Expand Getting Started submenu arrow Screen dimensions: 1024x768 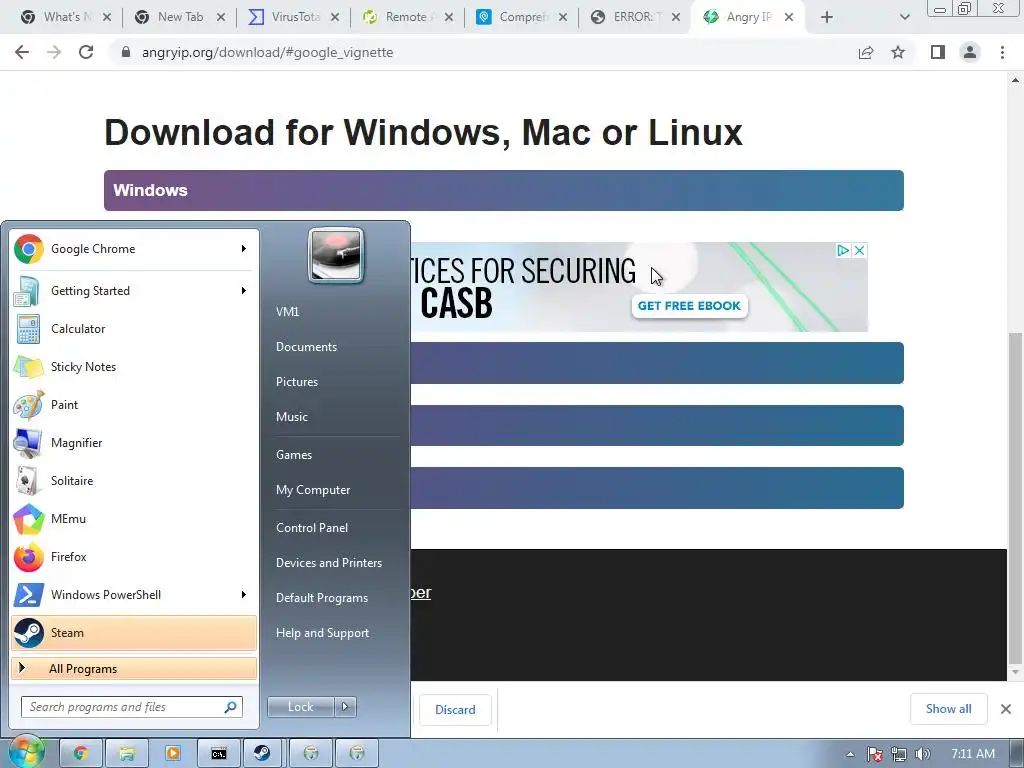click(x=244, y=291)
